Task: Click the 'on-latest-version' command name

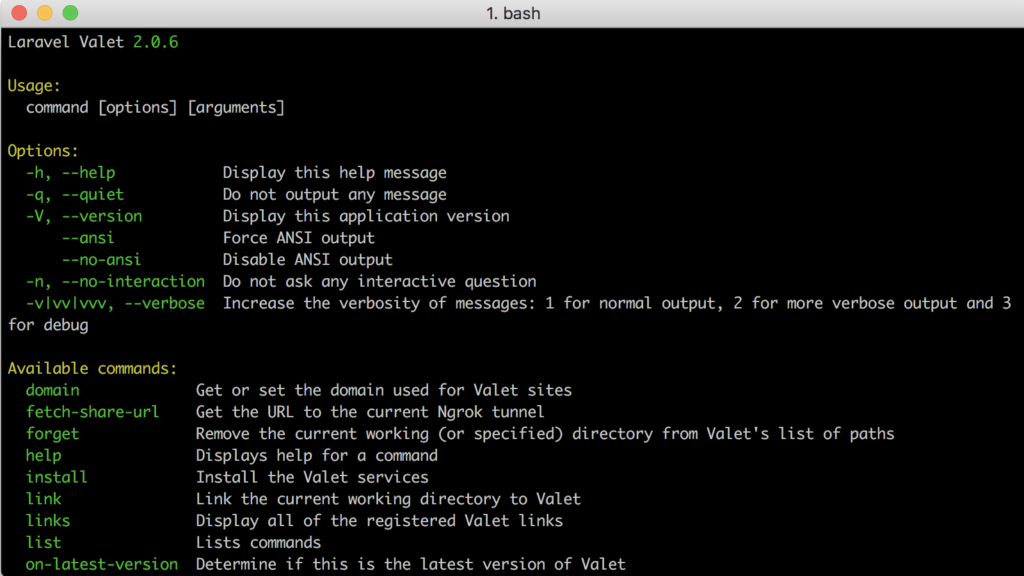Action: 101,564
